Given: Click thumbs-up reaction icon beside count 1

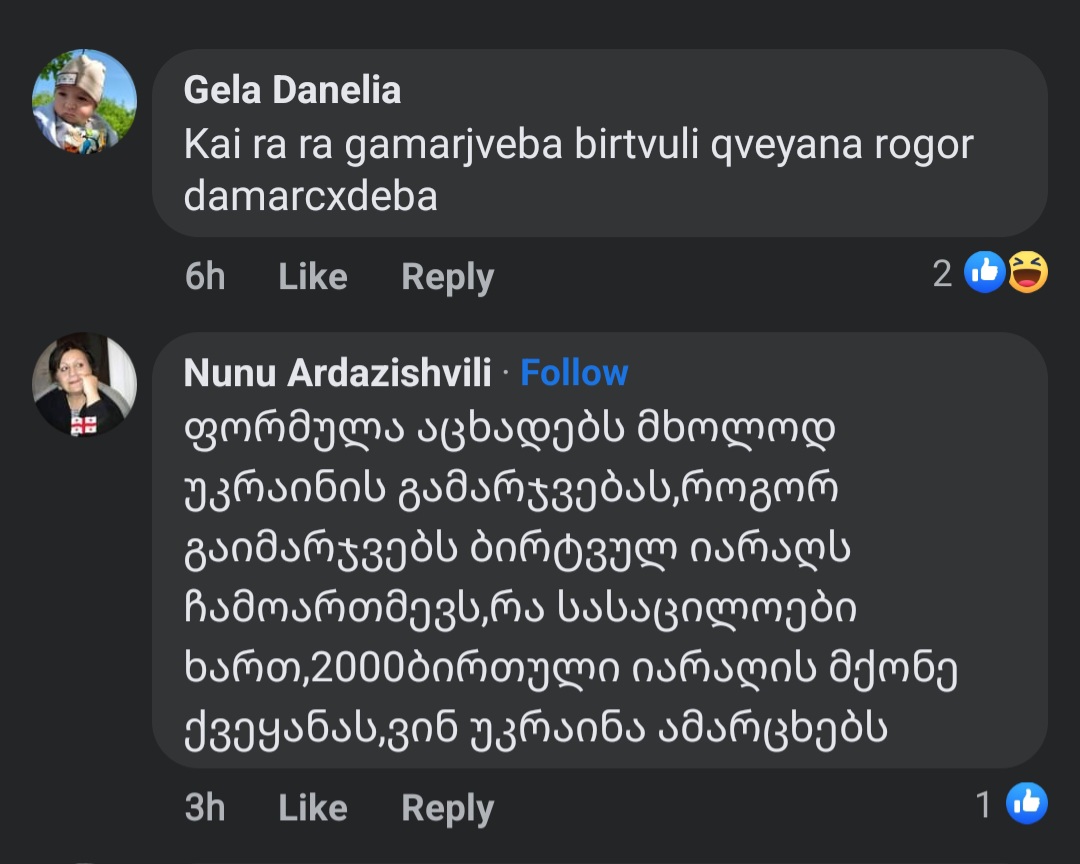Looking at the screenshot, I should 1026,803.
